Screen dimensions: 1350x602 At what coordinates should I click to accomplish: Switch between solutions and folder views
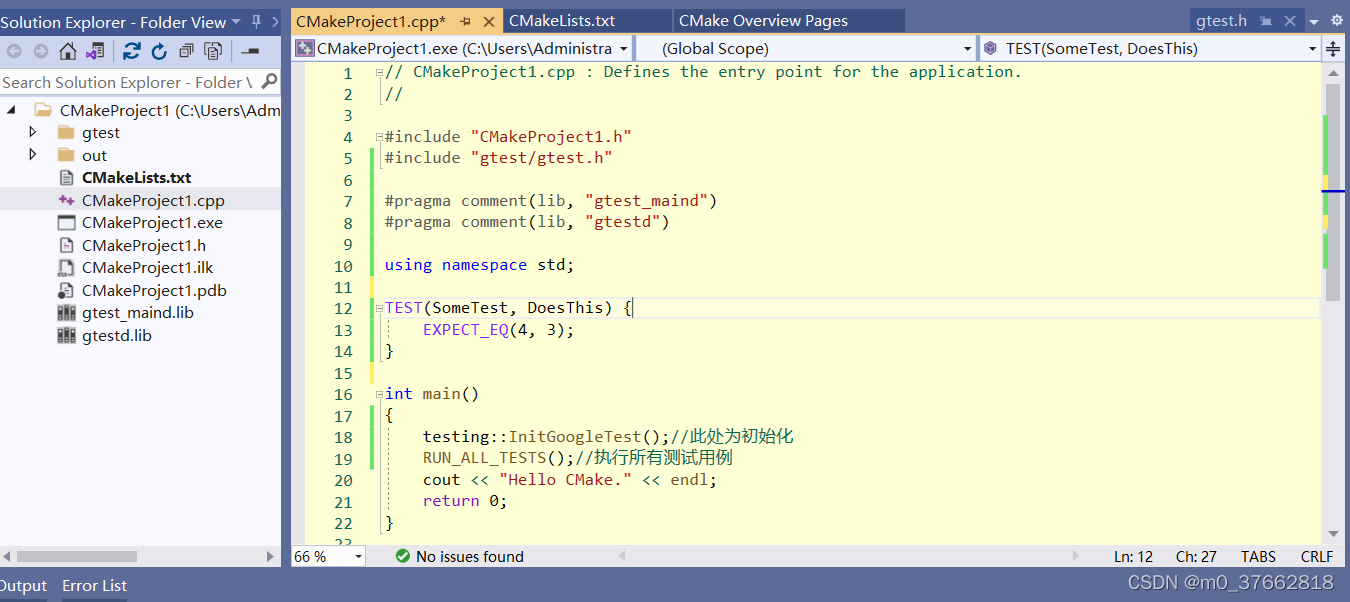[x=95, y=51]
